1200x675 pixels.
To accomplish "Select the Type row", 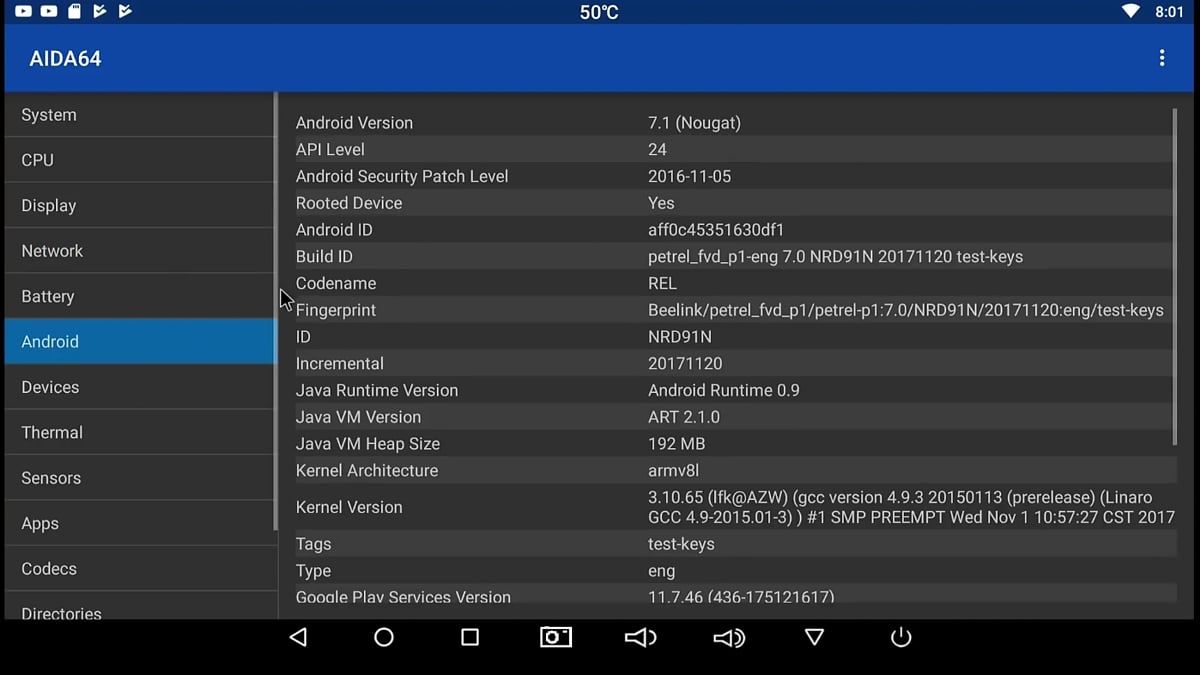I will pyautogui.click(x=735, y=571).
